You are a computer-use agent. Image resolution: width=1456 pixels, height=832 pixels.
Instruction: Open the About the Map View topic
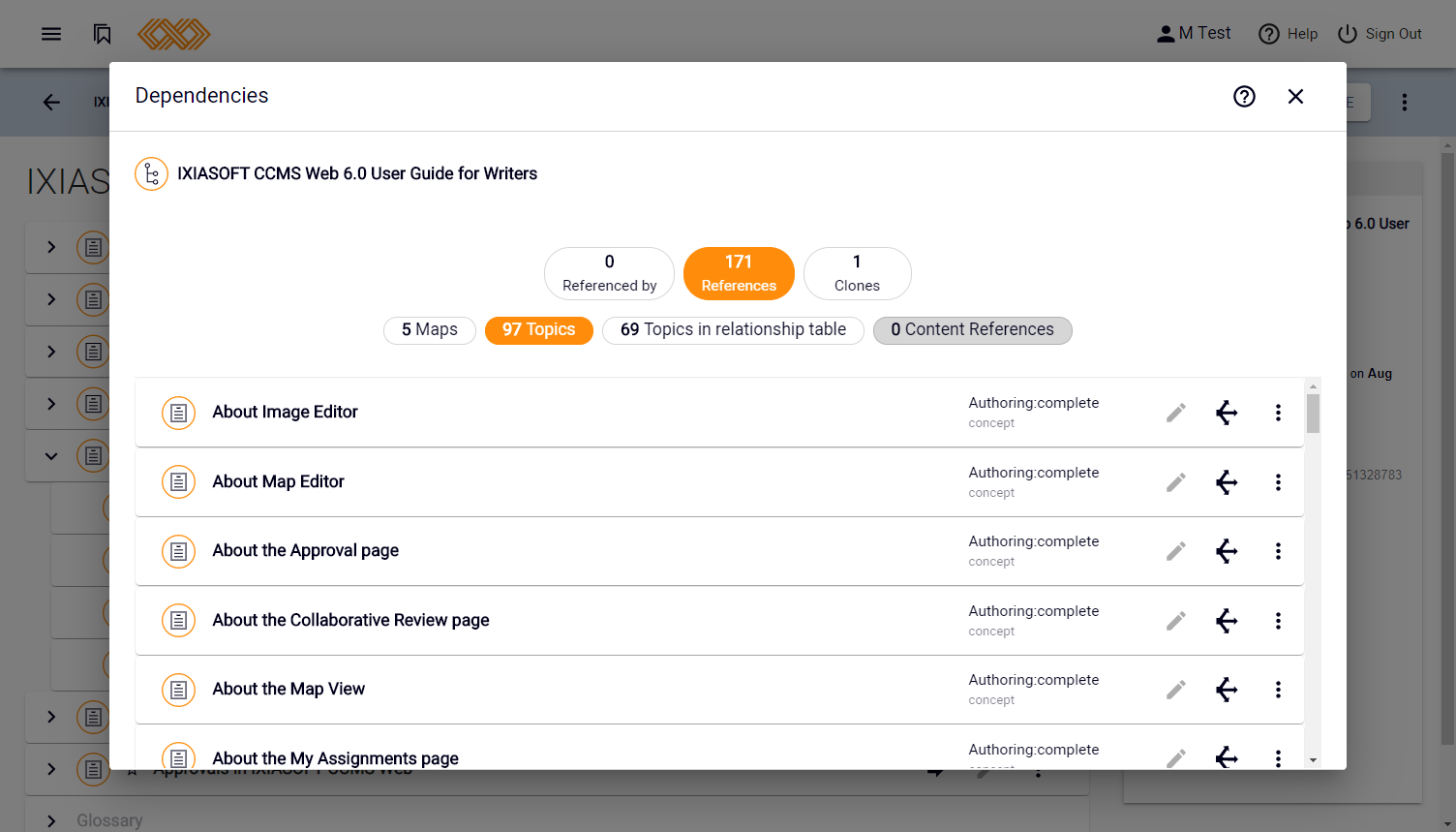point(288,689)
